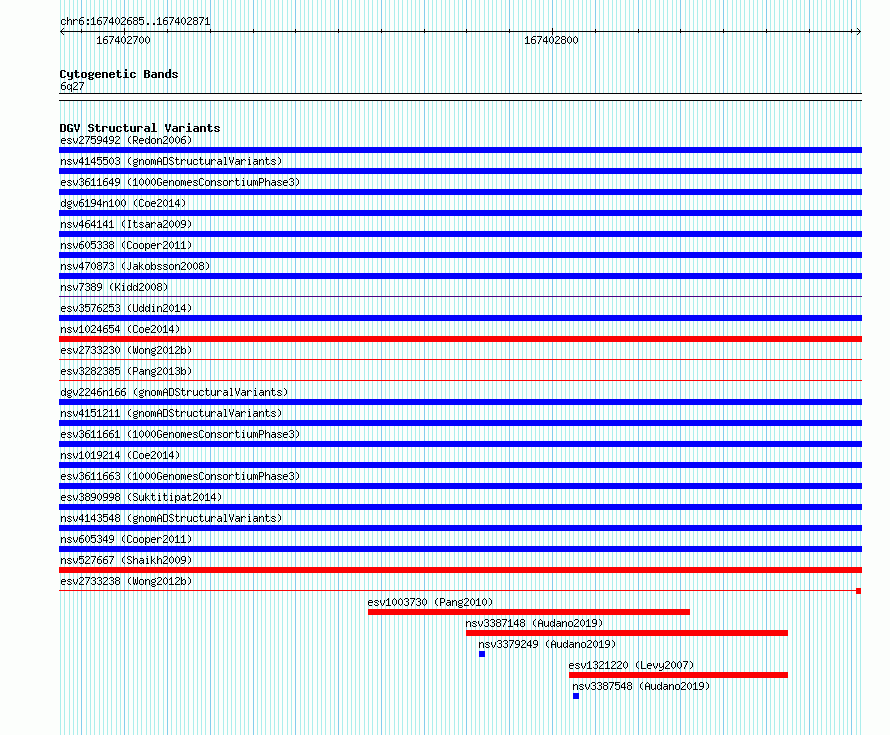Click the thin red line under esv3282385
The height and width of the screenshot is (735, 890).
coord(460,380)
